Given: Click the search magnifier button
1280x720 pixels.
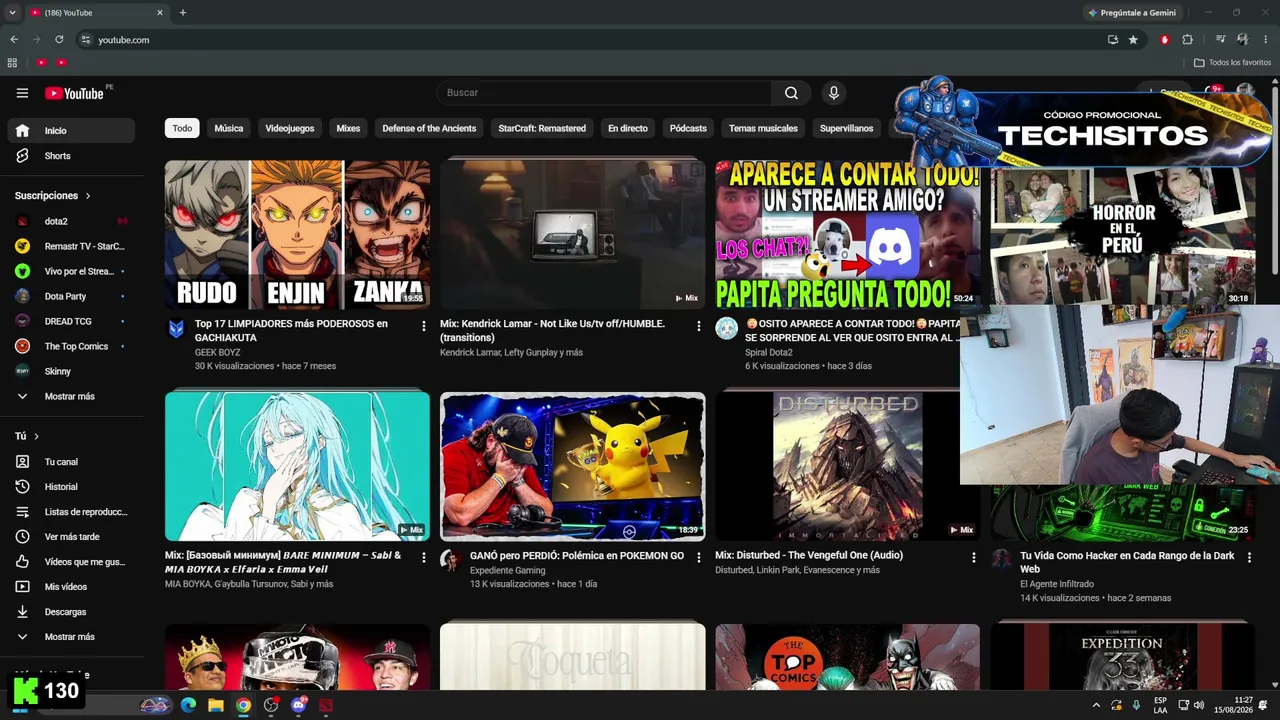Looking at the screenshot, I should 791,93.
